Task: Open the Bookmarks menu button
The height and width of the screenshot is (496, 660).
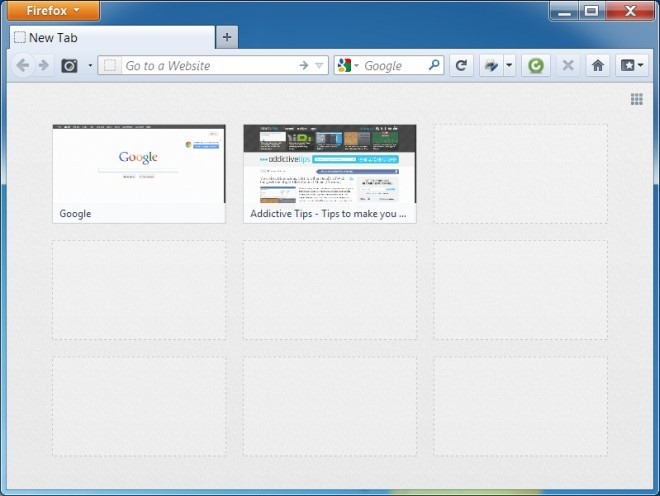Action: pos(632,65)
